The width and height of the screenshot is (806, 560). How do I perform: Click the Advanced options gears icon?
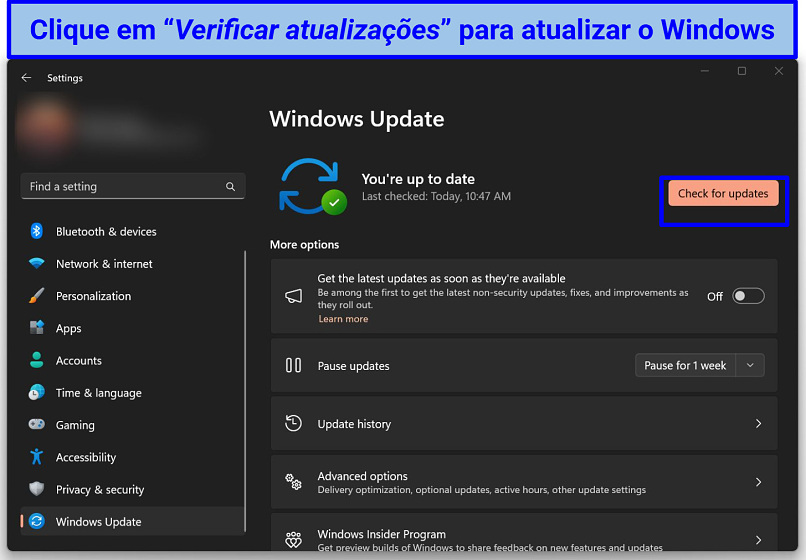[294, 482]
